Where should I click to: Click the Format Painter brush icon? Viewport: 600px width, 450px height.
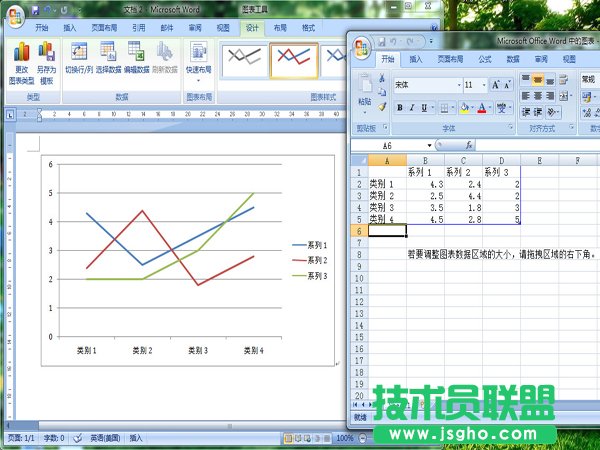[382, 107]
